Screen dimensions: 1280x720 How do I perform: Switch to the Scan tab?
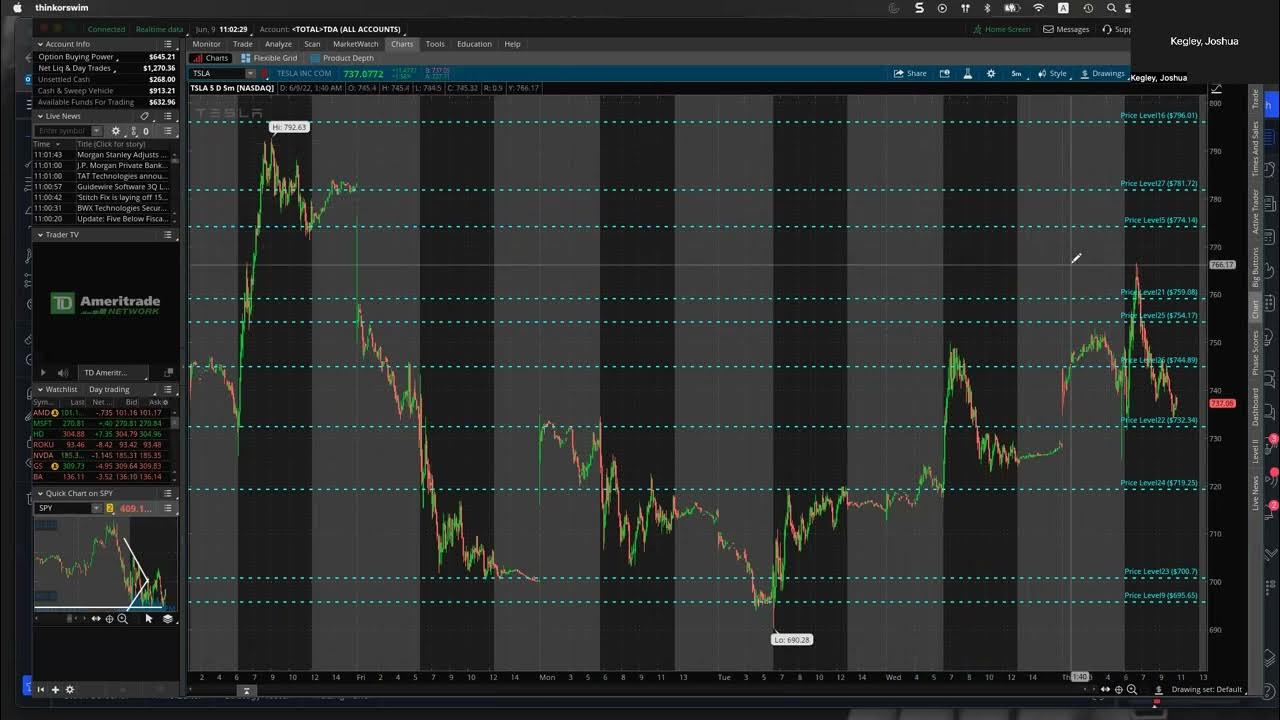click(313, 44)
